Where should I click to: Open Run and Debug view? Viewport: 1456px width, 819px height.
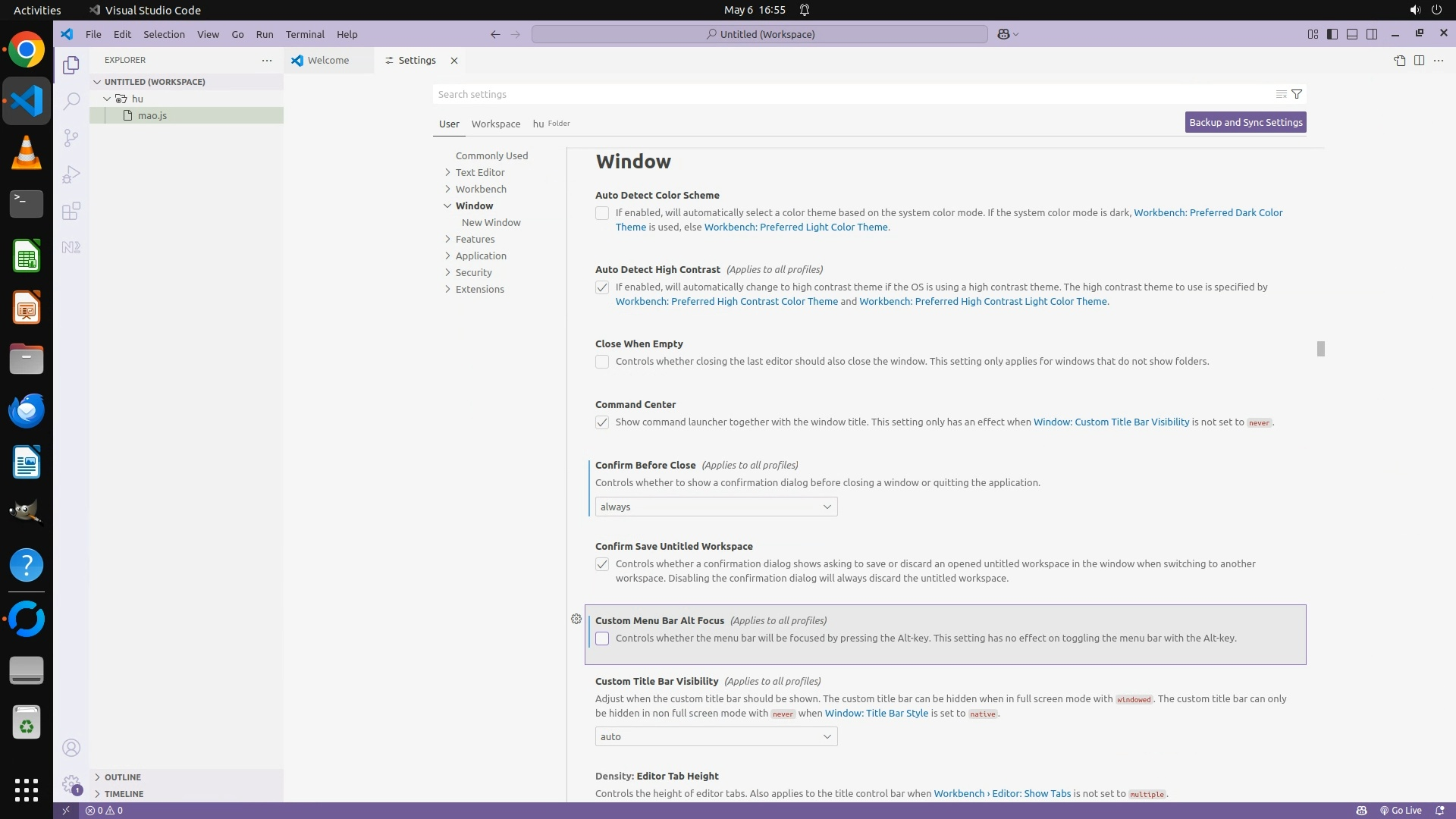coord(71,174)
